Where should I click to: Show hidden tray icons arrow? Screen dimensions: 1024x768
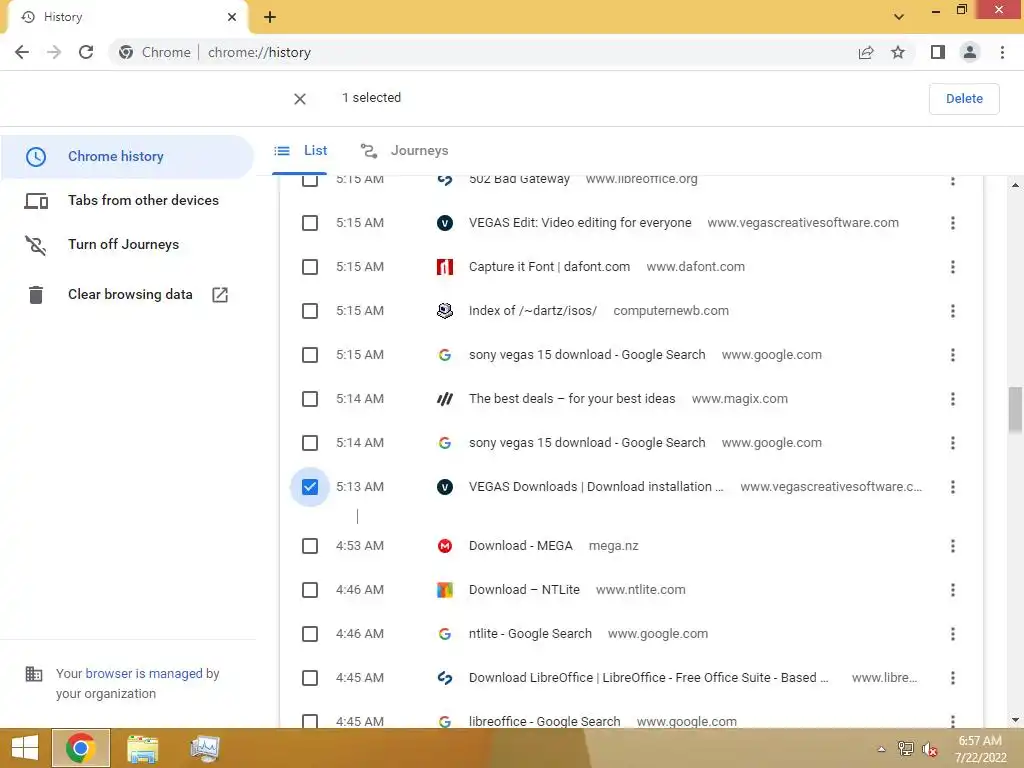pos(881,749)
